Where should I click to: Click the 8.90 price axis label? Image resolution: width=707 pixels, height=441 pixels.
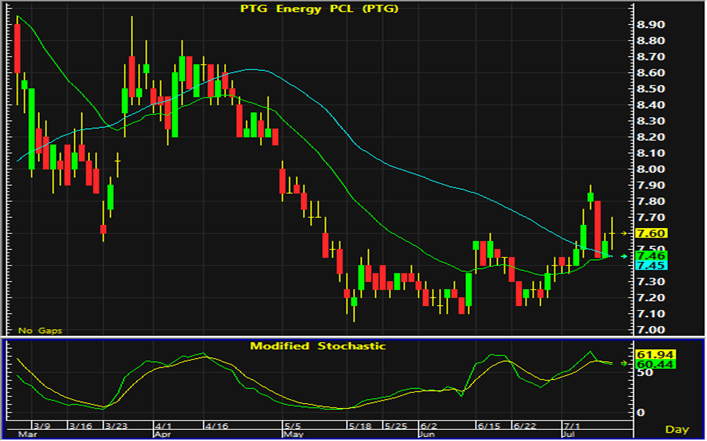pyautogui.click(x=651, y=24)
